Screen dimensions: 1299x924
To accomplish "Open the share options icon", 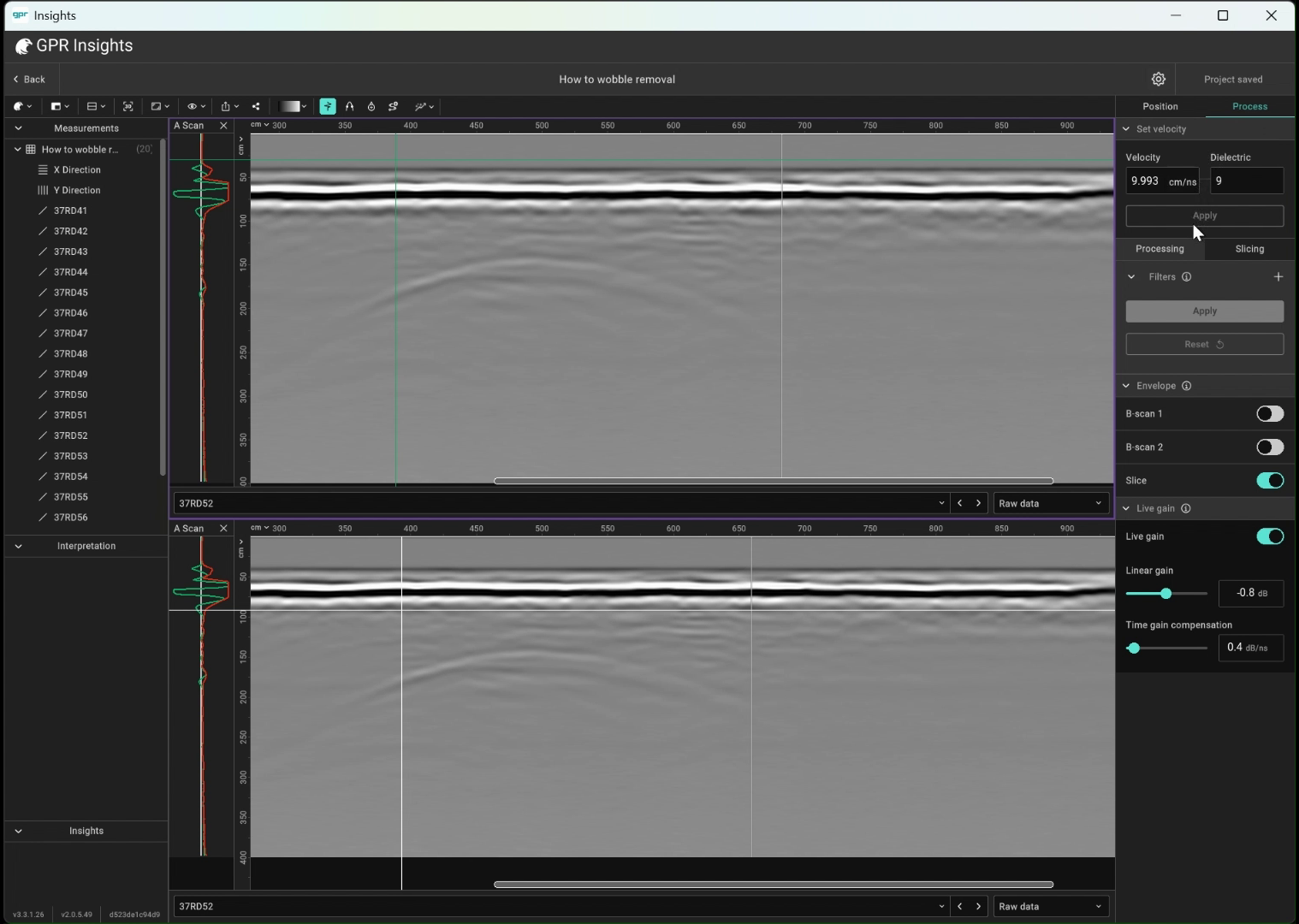I will click(x=255, y=106).
